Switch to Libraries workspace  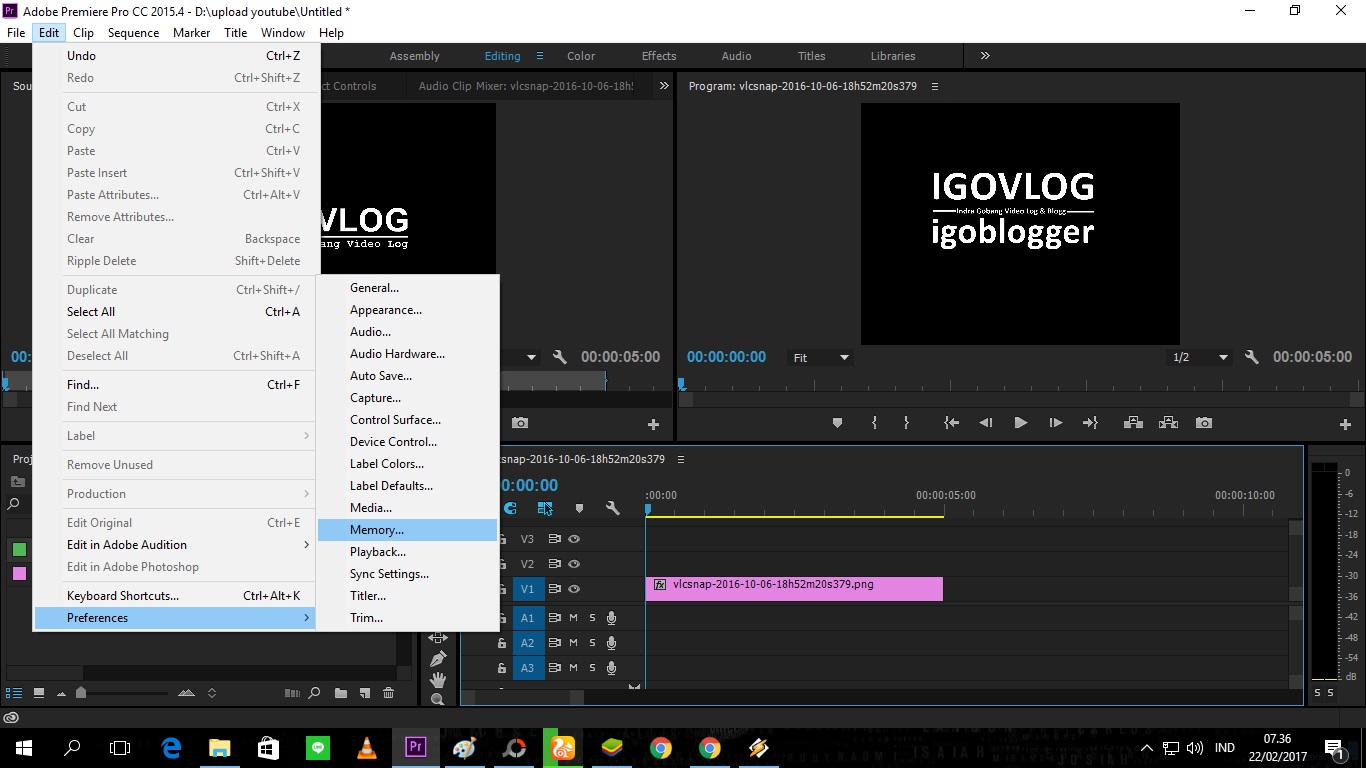[893, 56]
